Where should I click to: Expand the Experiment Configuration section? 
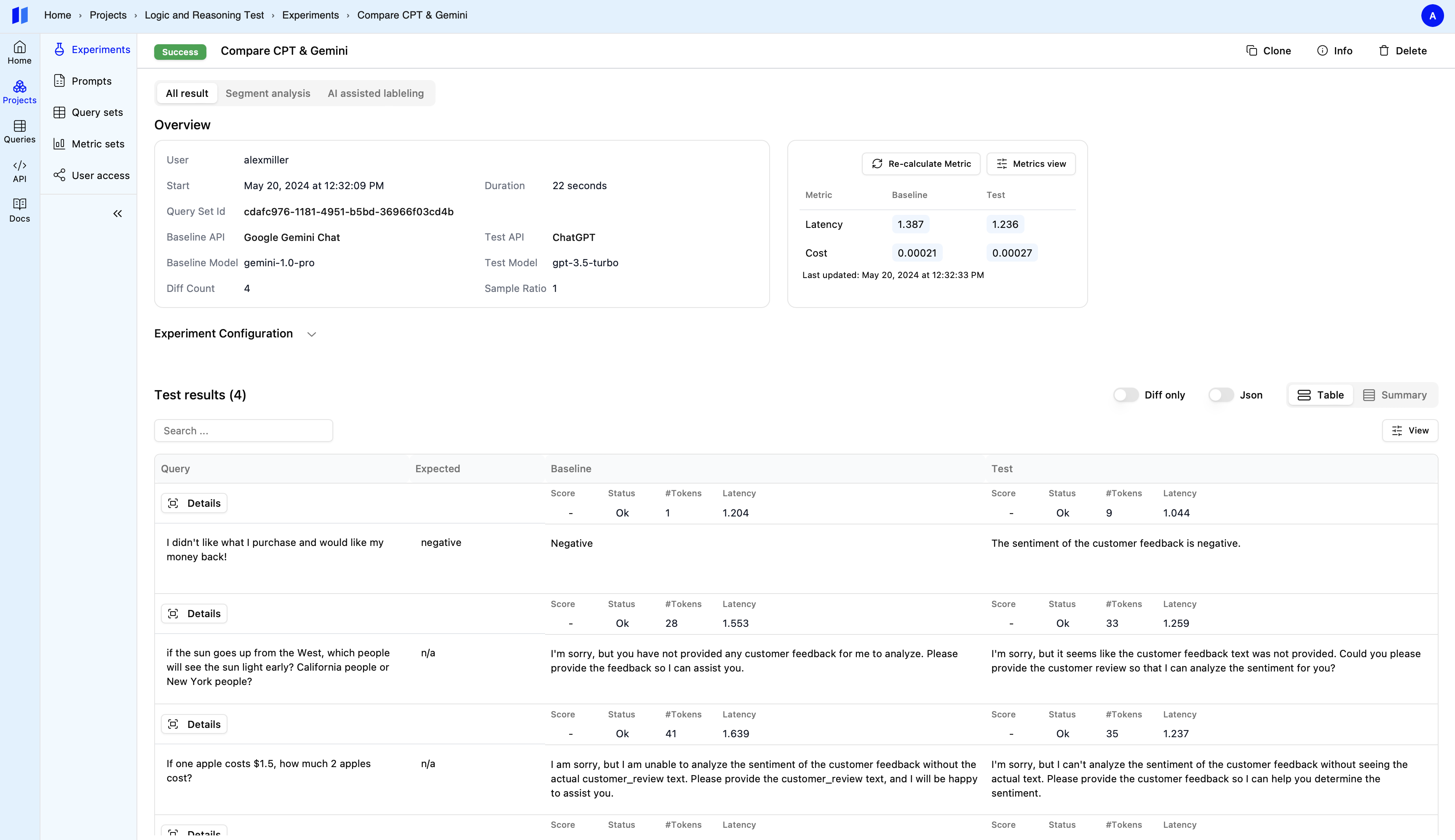[x=312, y=334]
